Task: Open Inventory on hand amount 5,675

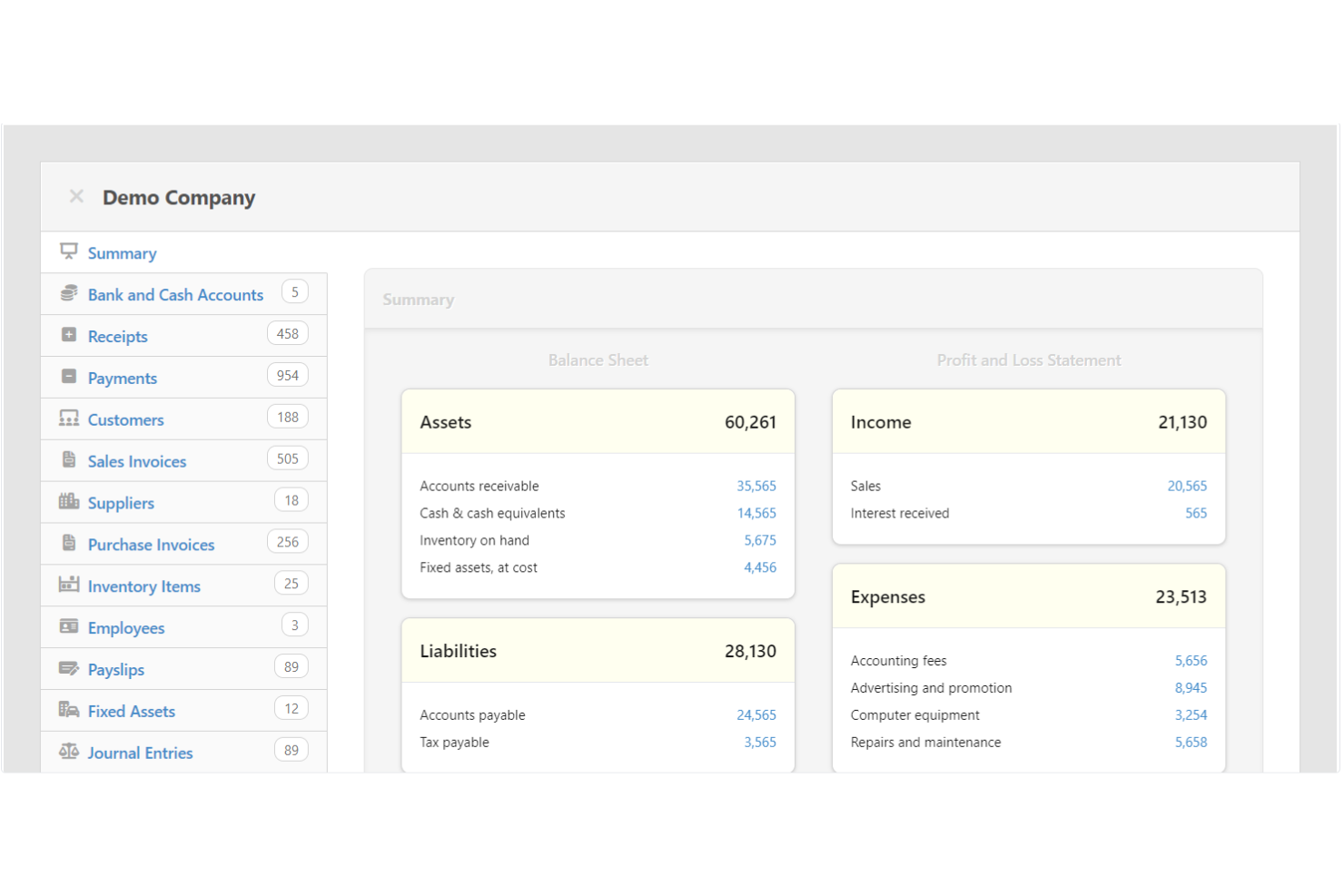Action: pos(760,541)
